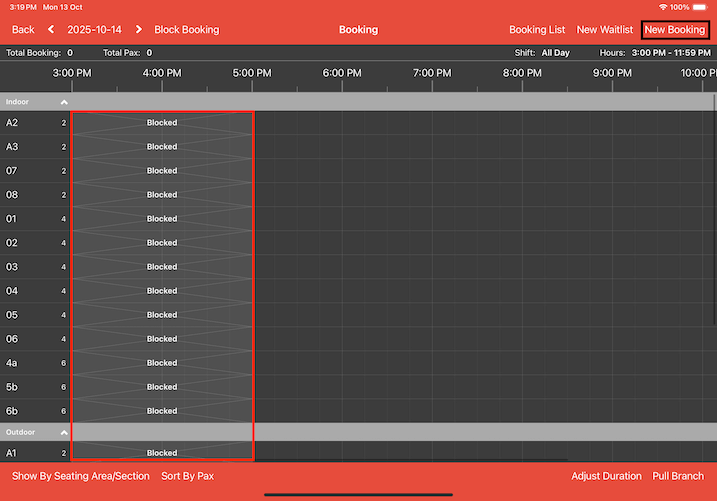Viewport: 717px width, 501px height.
Task: Select the Blocked slot for table 02
Action: coord(162,243)
